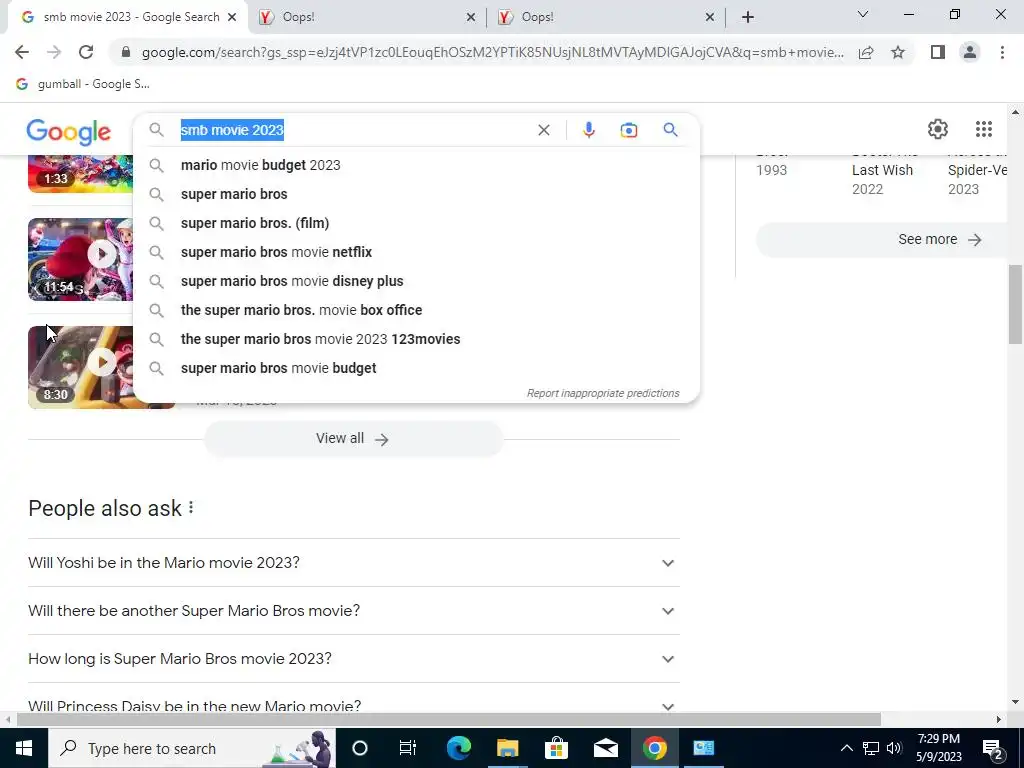
Task: Choose the super mario bros movie budget suggestion
Action: click(416, 368)
